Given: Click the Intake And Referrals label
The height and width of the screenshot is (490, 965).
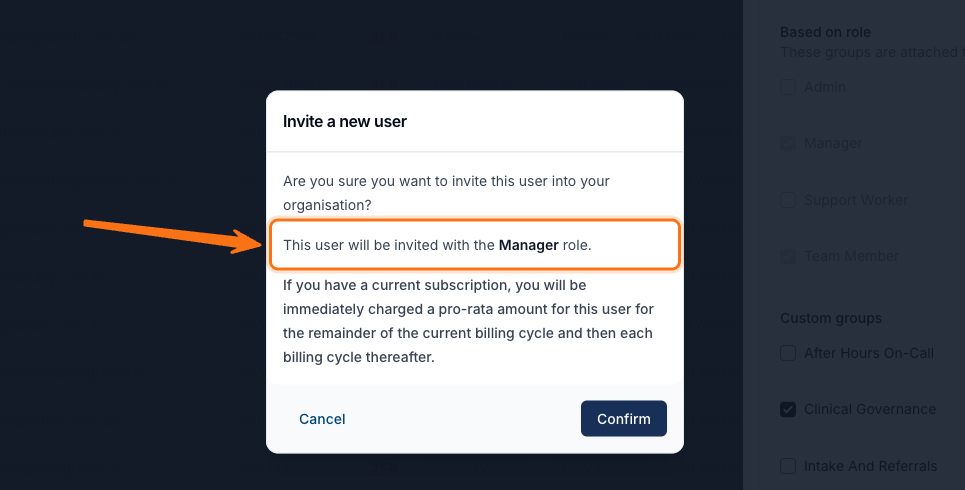Looking at the screenshot, I should click(x=870, y=466).
